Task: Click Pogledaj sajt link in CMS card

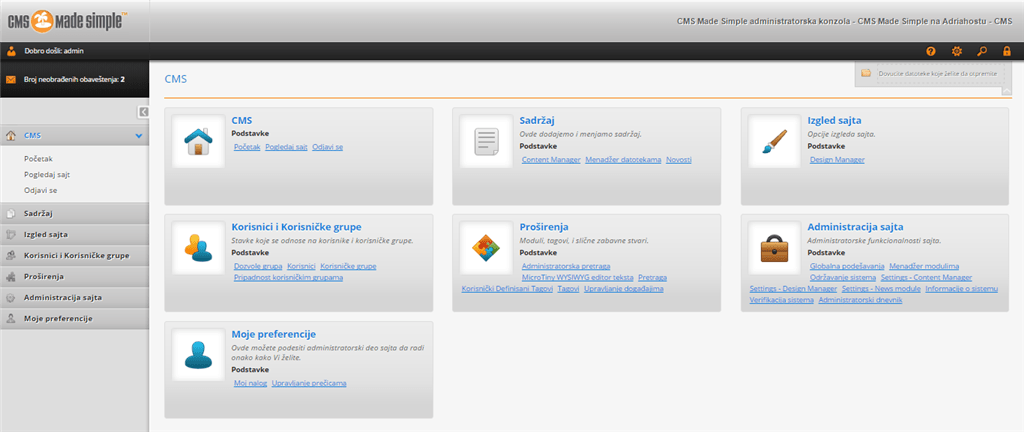Action: coord(286,147)
